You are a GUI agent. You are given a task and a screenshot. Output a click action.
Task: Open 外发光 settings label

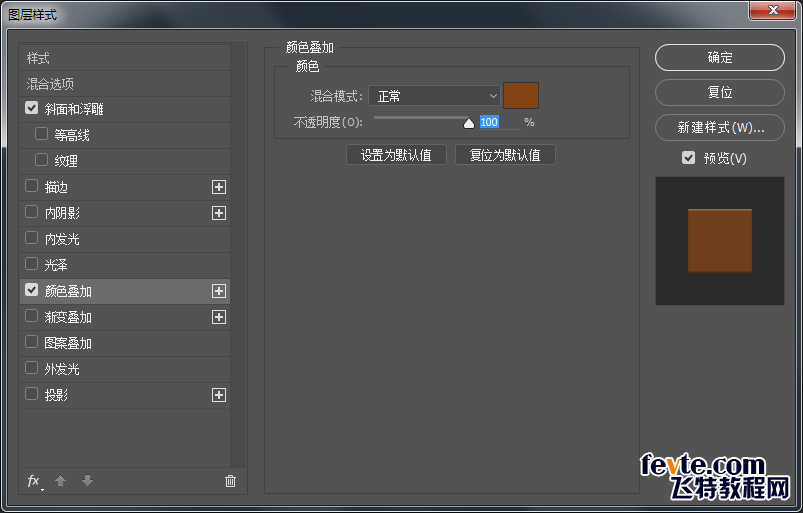(x=62, y=369)
